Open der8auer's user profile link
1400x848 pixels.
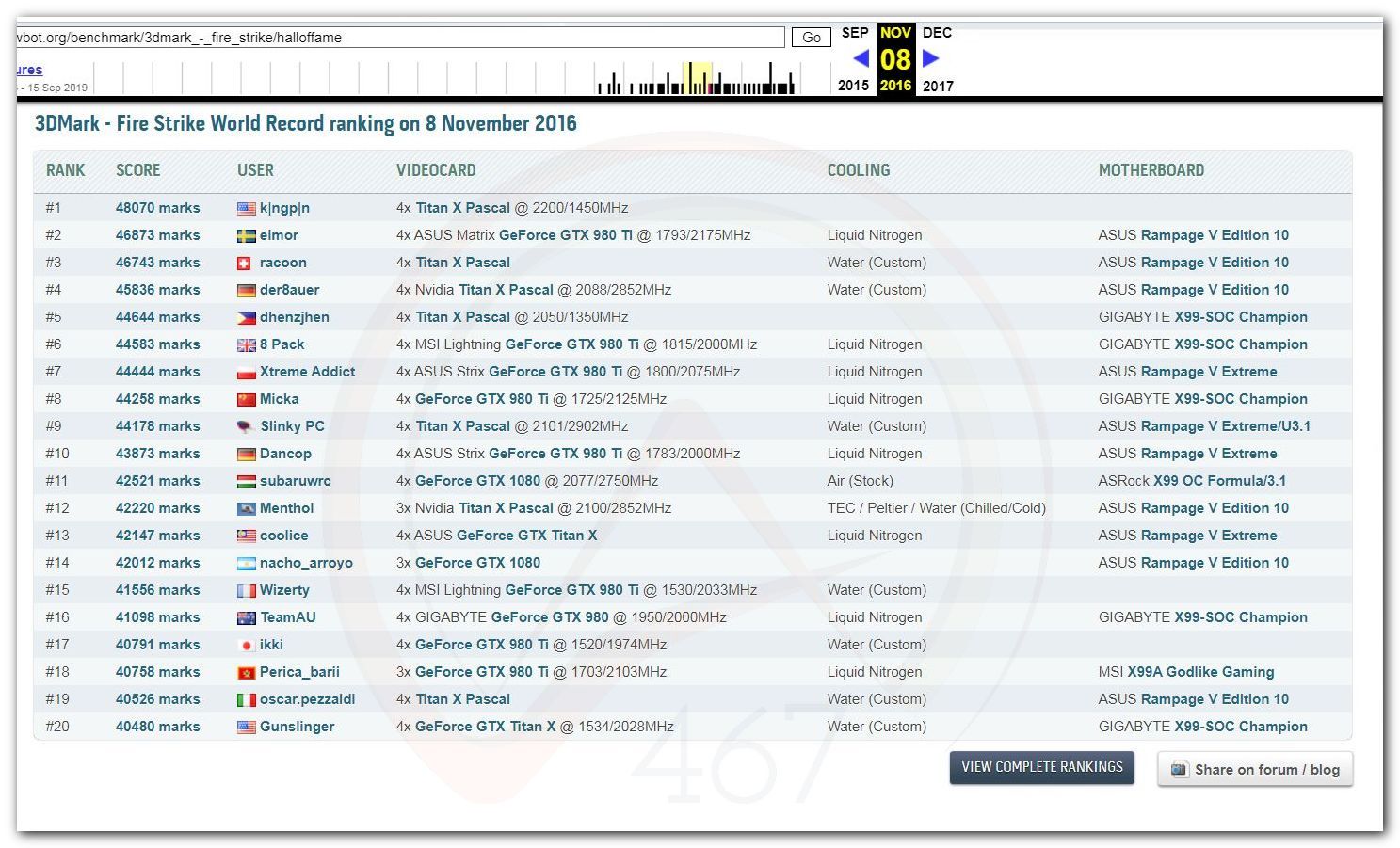point(289,290)
